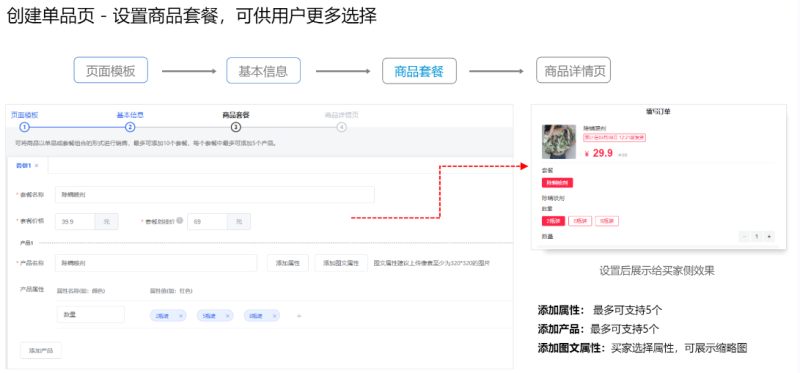Focus the 套餐名称 input field
800x373 pixels.
point(215,194)
